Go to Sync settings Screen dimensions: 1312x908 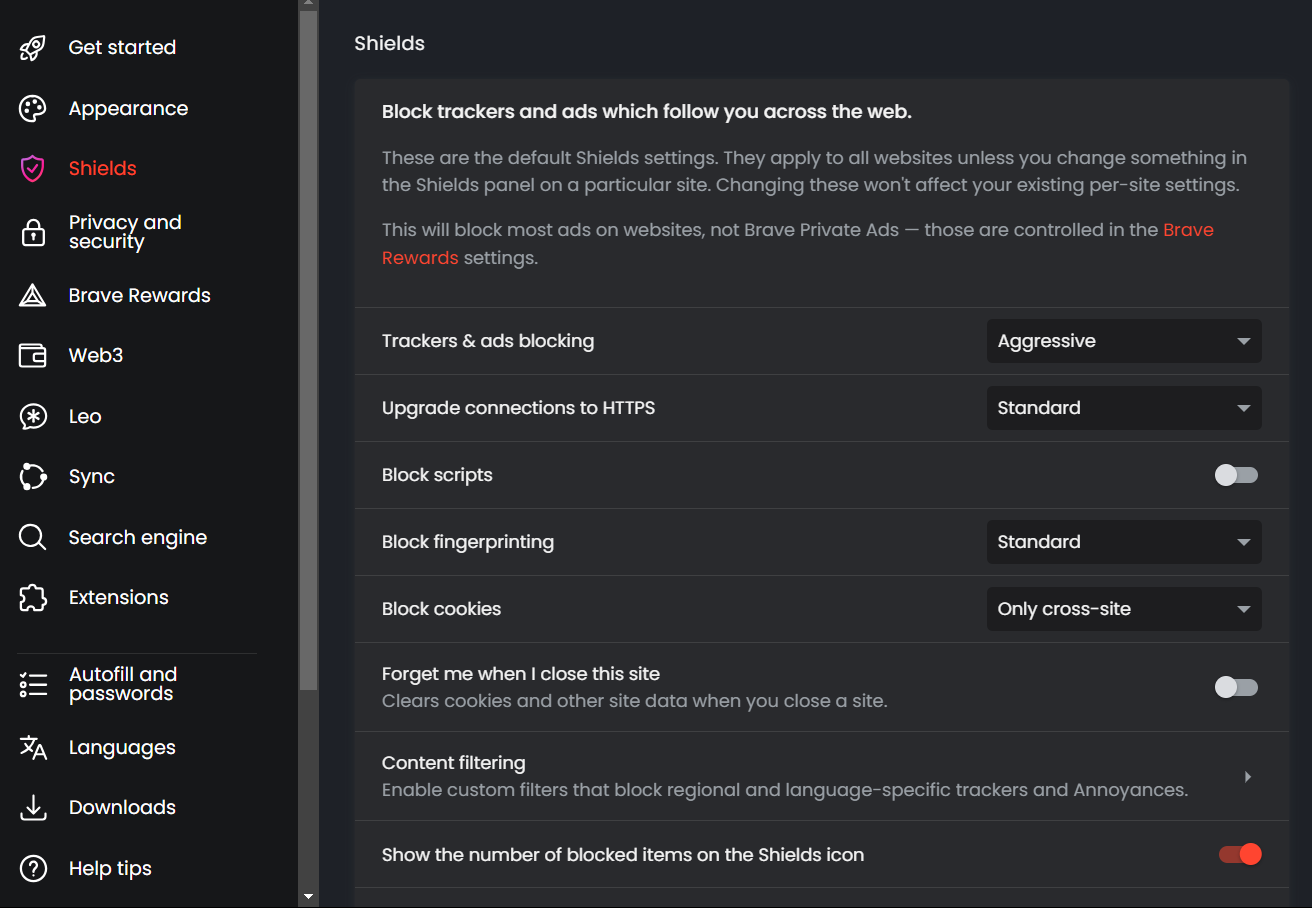click(x=91, y=477)
